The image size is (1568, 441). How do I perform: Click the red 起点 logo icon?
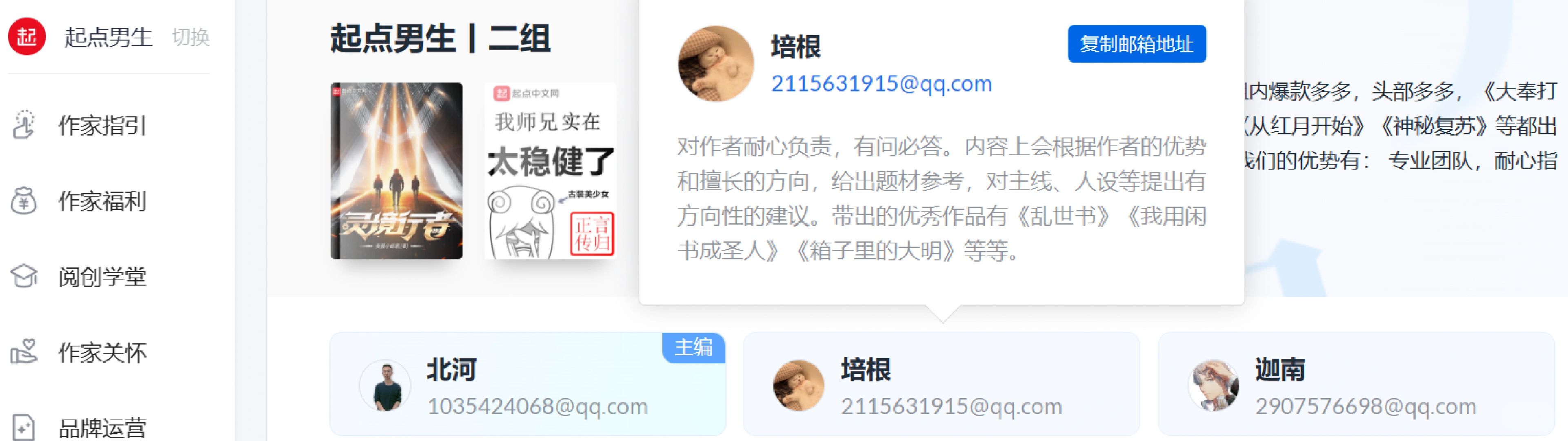26,37
